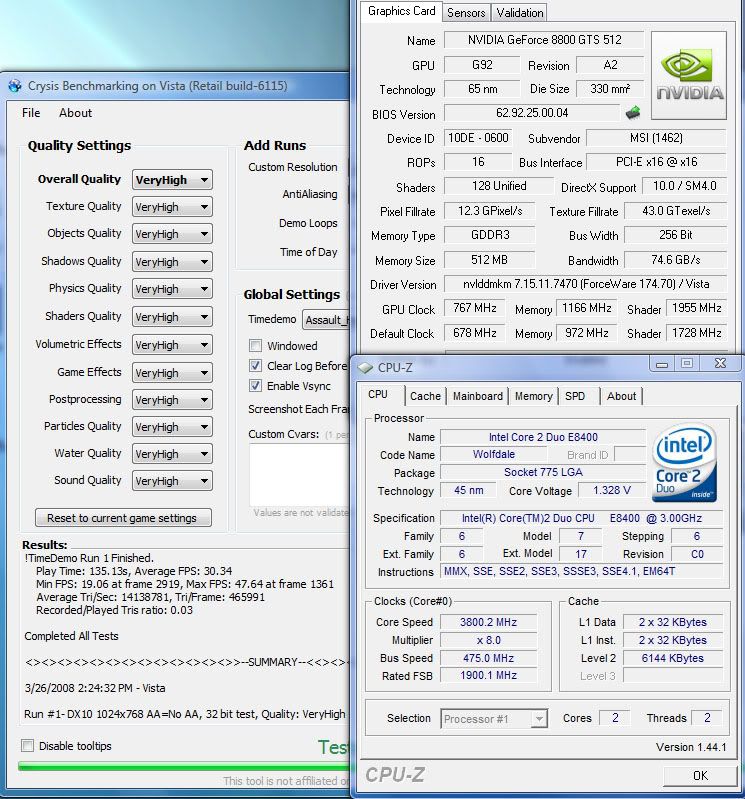745x799 pixels.
Task: Open the Volumetric Effects dropdown
Action: tap(172, 345)
